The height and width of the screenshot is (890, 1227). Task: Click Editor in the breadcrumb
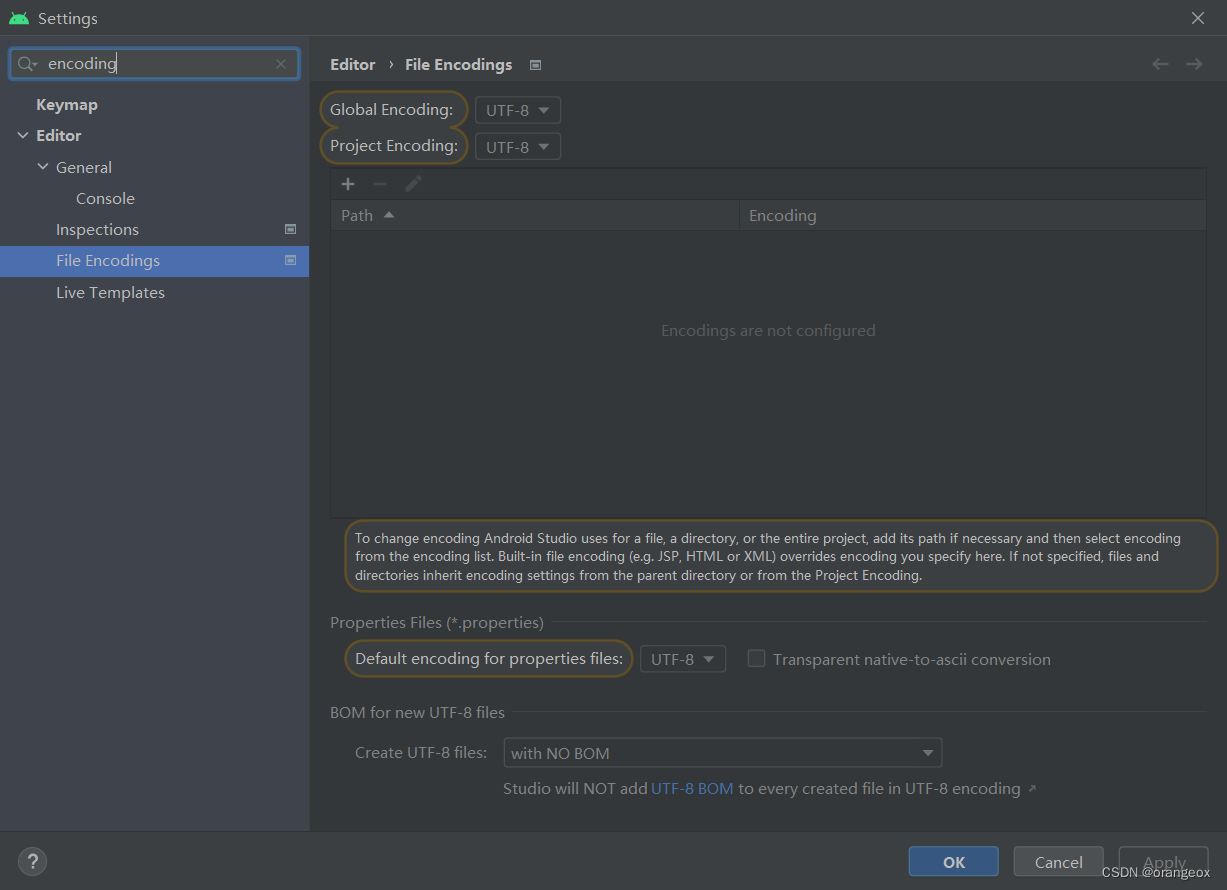[353, 64]
